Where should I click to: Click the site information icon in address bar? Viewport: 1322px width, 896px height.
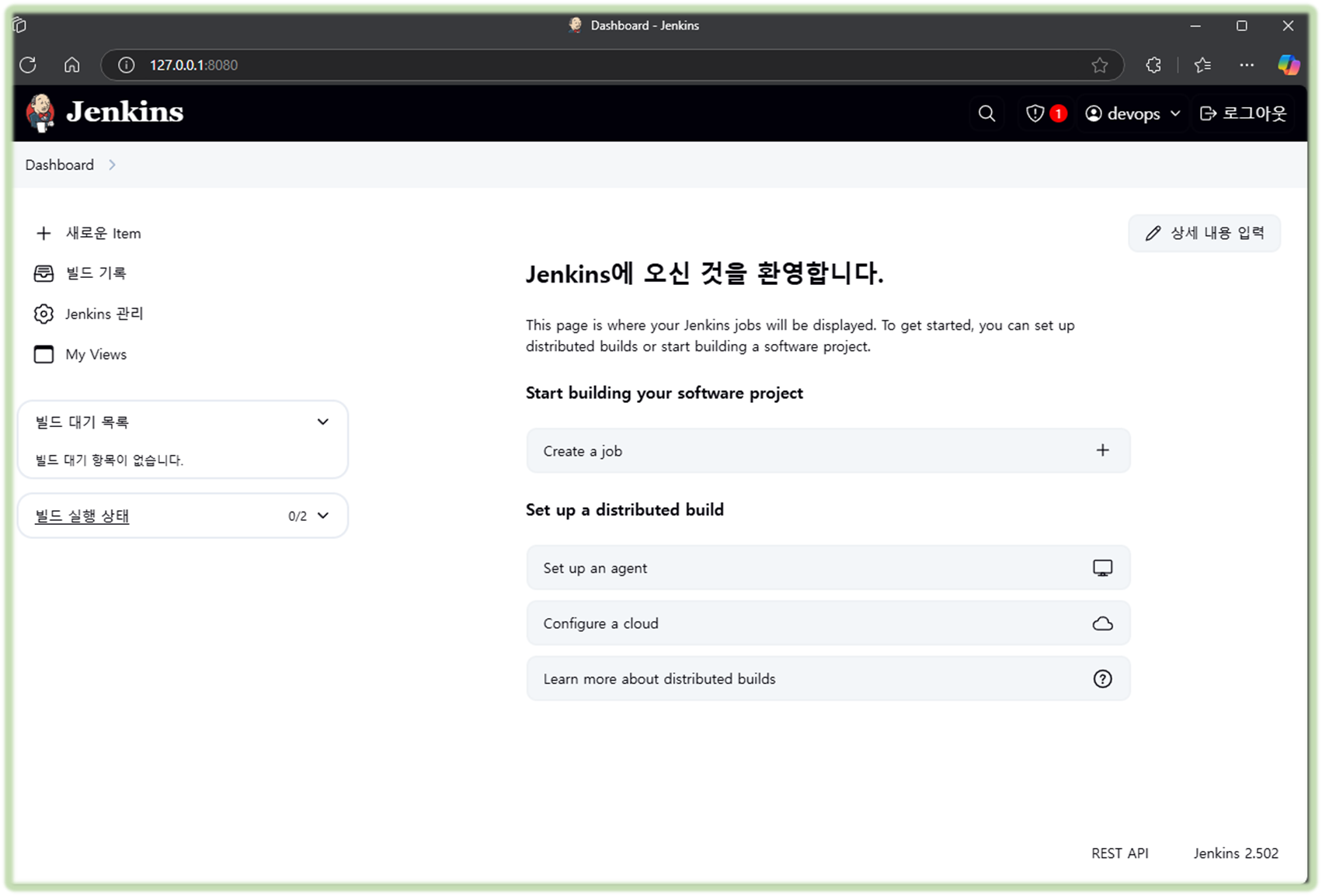pyautogui.click(x=126, y=65)
